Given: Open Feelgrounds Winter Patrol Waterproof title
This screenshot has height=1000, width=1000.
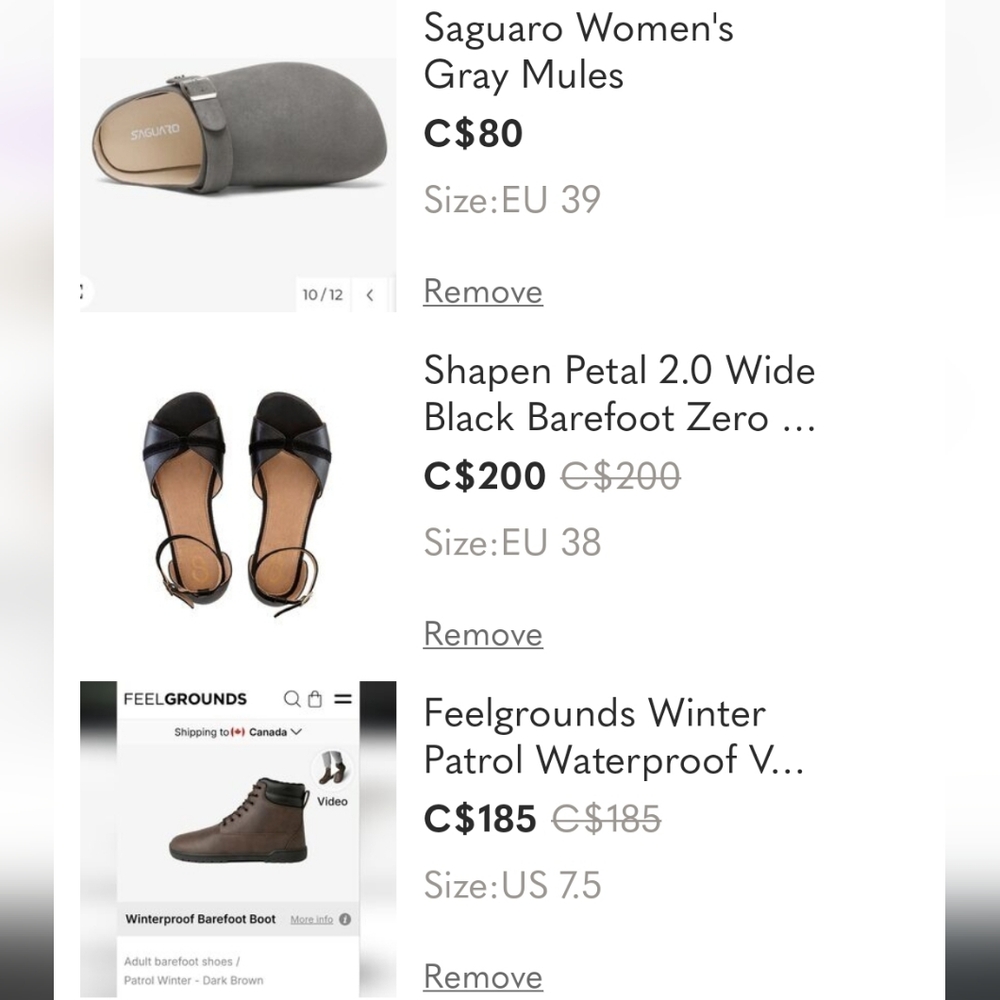Looking at the screenshot, I should [614, 736].
